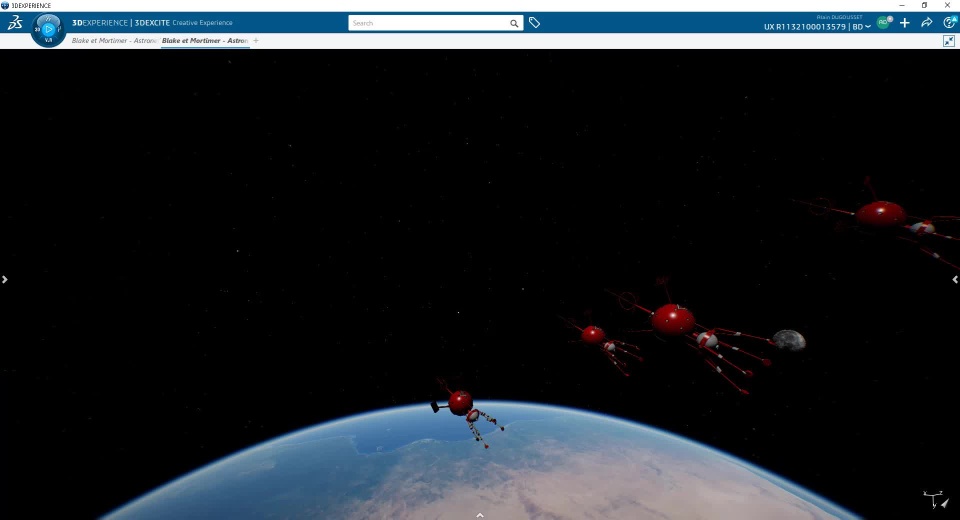This screenshot has height=520, width=960.
Task: Click the 3DEXCITE Creative Experience title
Action: pyautogui.click(x=184, y=23)
